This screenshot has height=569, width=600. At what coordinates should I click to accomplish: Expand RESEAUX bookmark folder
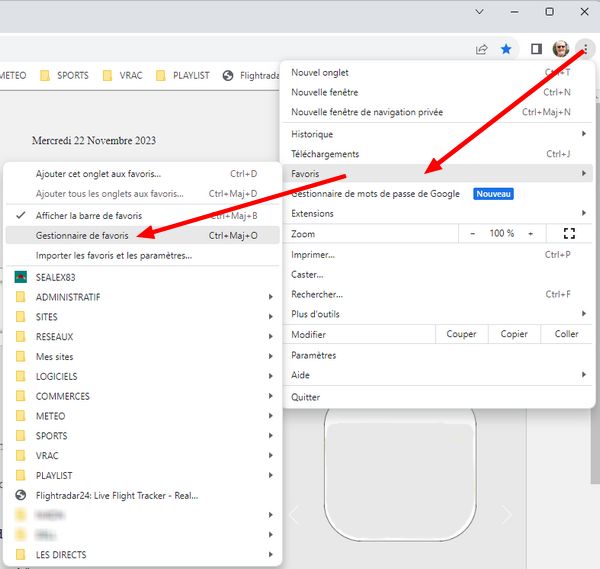[x=142, y=337]
